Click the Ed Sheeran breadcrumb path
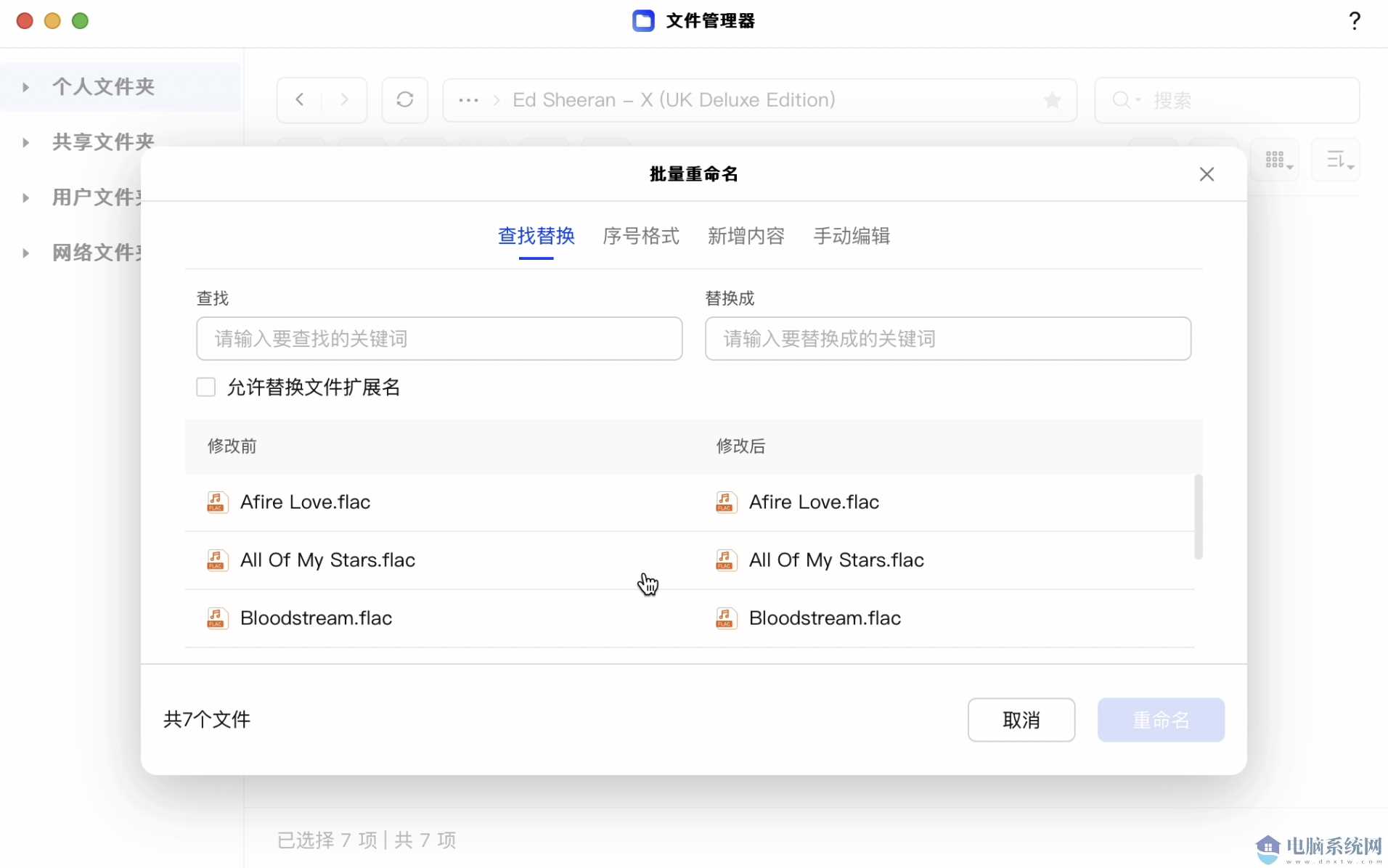 (x=674, y=100)
